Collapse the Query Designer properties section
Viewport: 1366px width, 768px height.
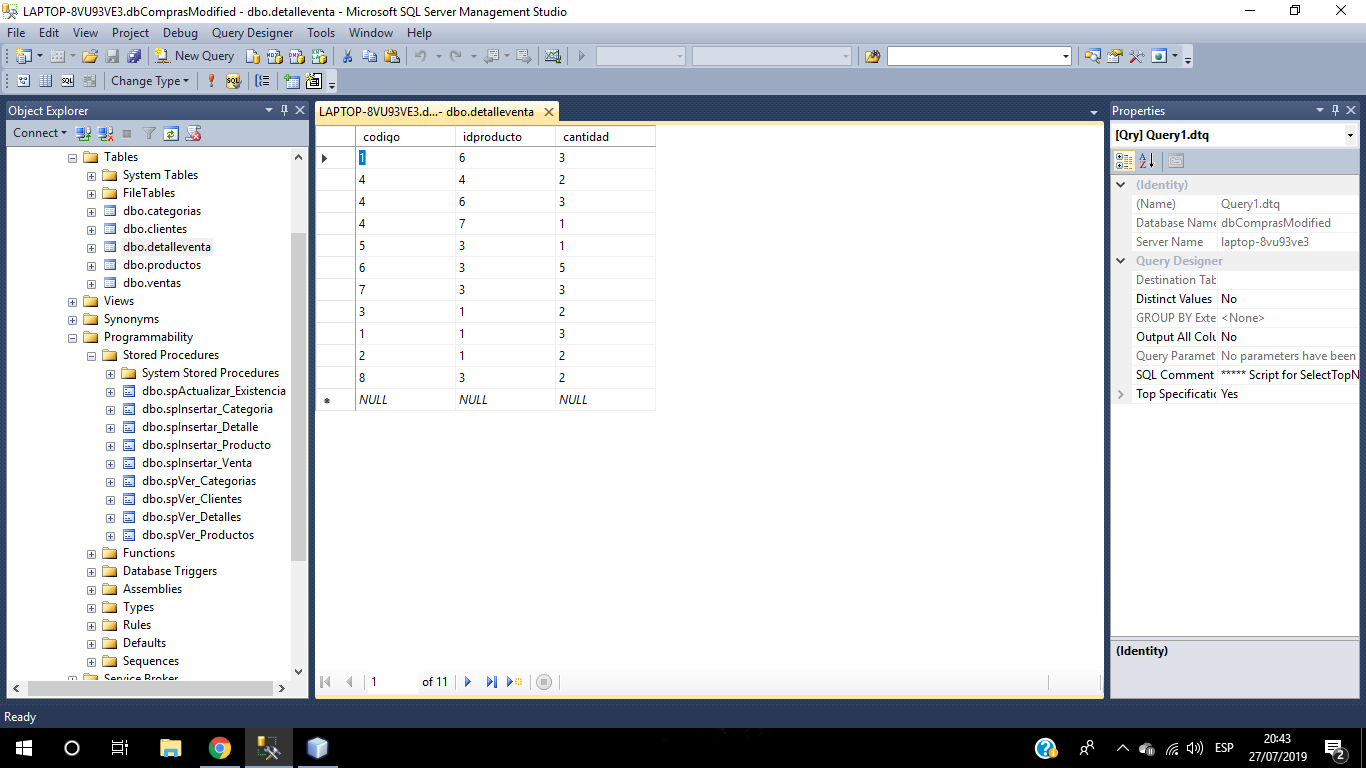click(1121, 261)
